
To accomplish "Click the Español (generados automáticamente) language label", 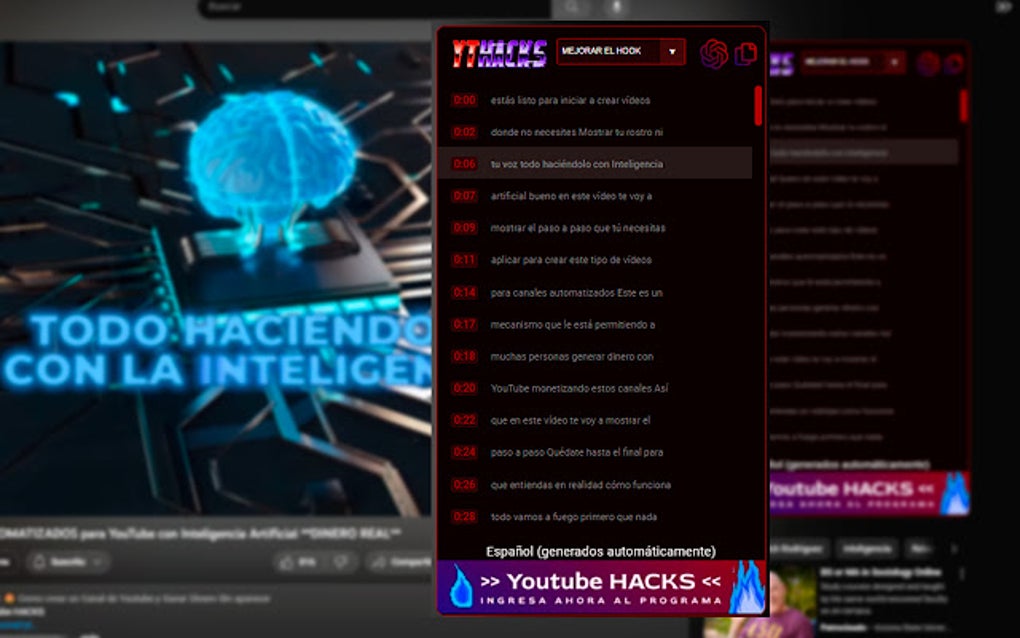I will coord(600,551).
